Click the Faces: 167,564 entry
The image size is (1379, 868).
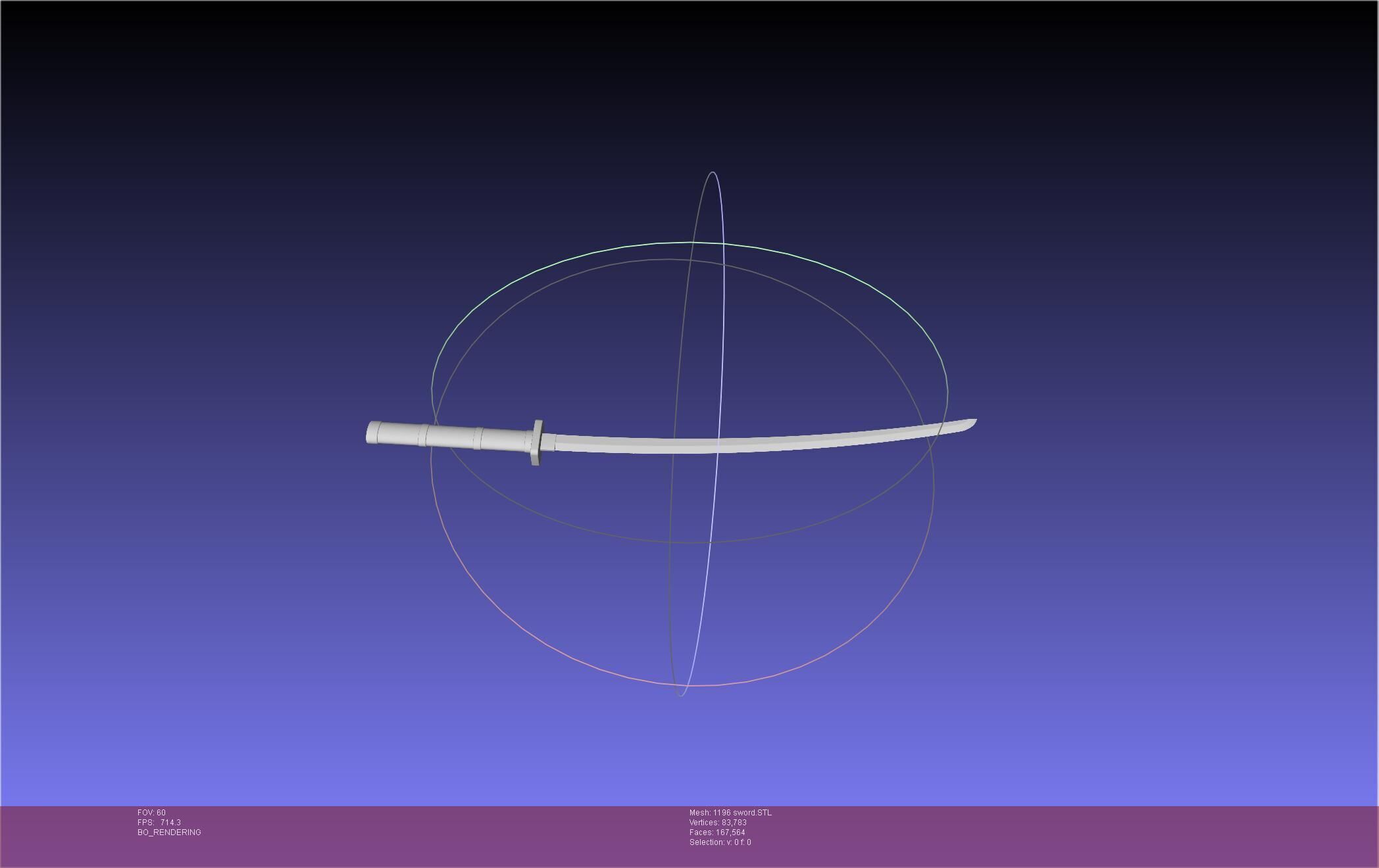(x=717, y=832)
